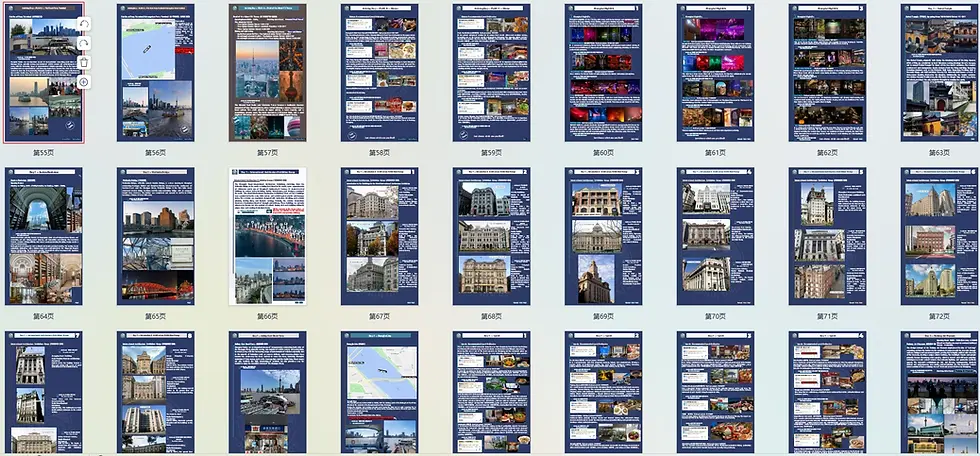This screenshot has width=980, height=456.
Task: Rotate page 55 clockwise
Action: pos(84,44)
